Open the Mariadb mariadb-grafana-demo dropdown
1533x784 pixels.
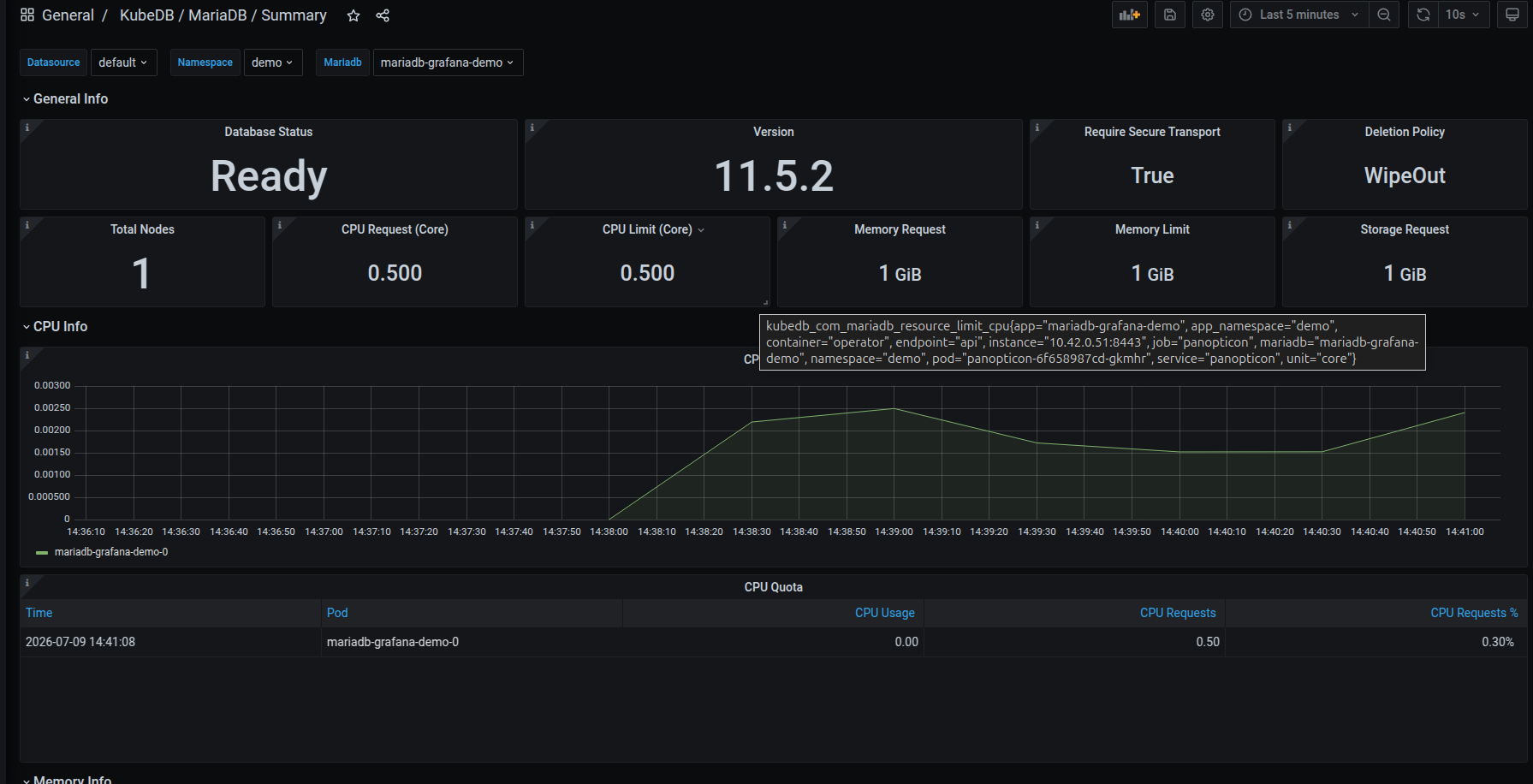tap(448, 62)
